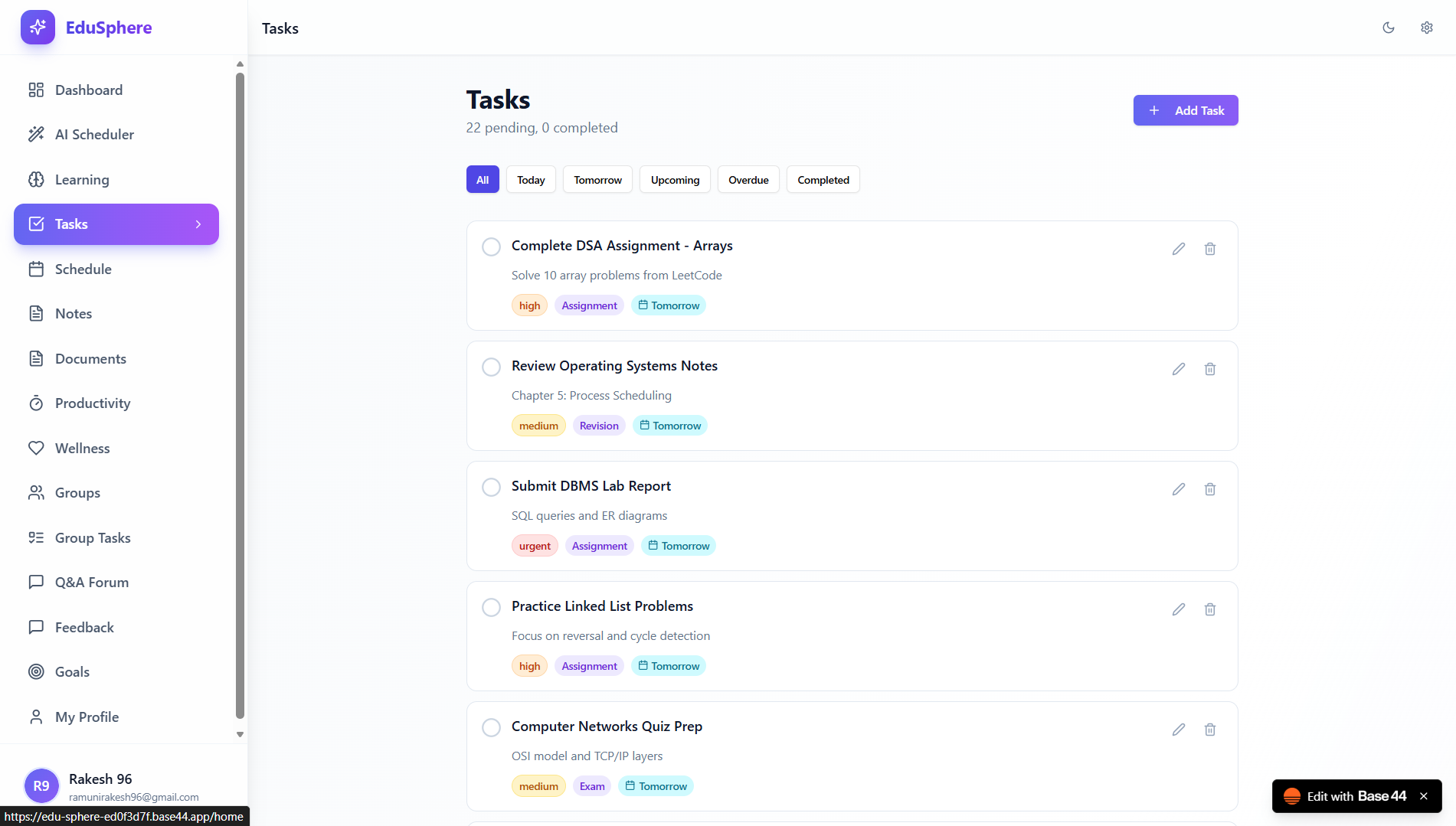Open the Wellness heart icon

coord(37,448)
